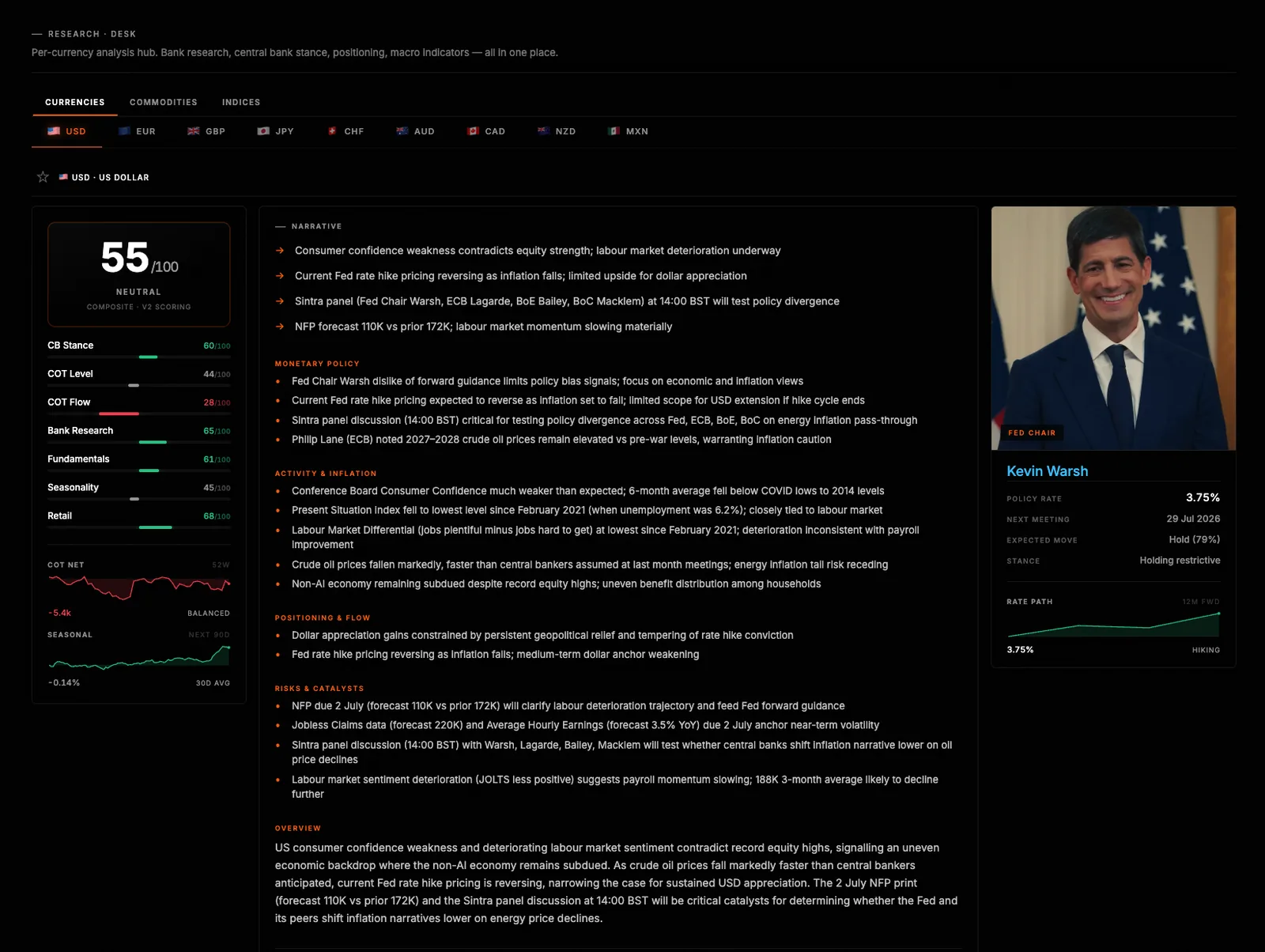Click the Kevin Warsh name link
The image size is (1265, 952).
tap(1047, 471)
